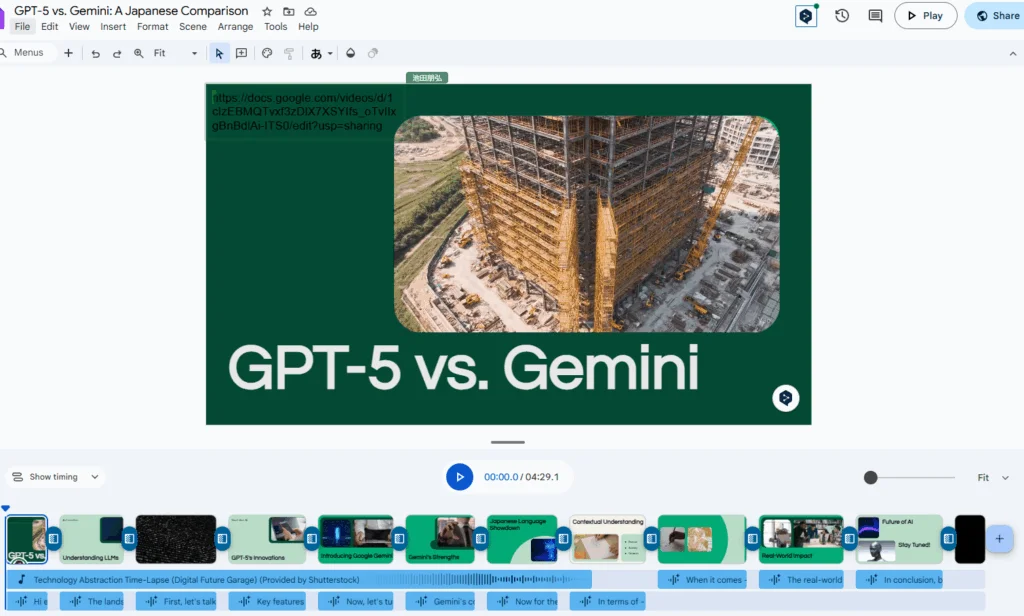Screen dimensions: 1024x616
Task: Open the Fit zoom dropdown in toolbar
Action: click(x=175, y=54)
